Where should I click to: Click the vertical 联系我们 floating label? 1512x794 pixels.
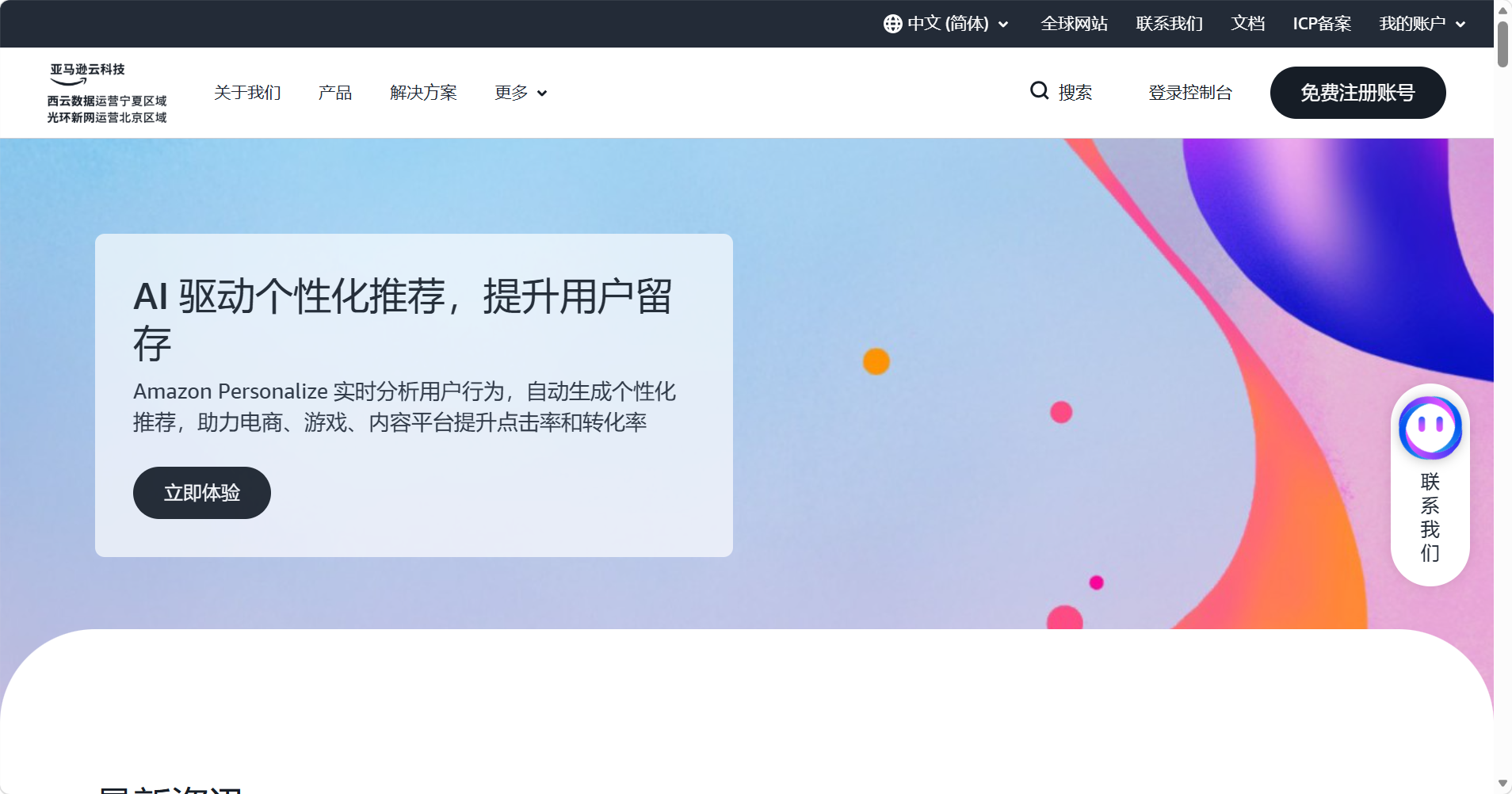pos(1430,517)
